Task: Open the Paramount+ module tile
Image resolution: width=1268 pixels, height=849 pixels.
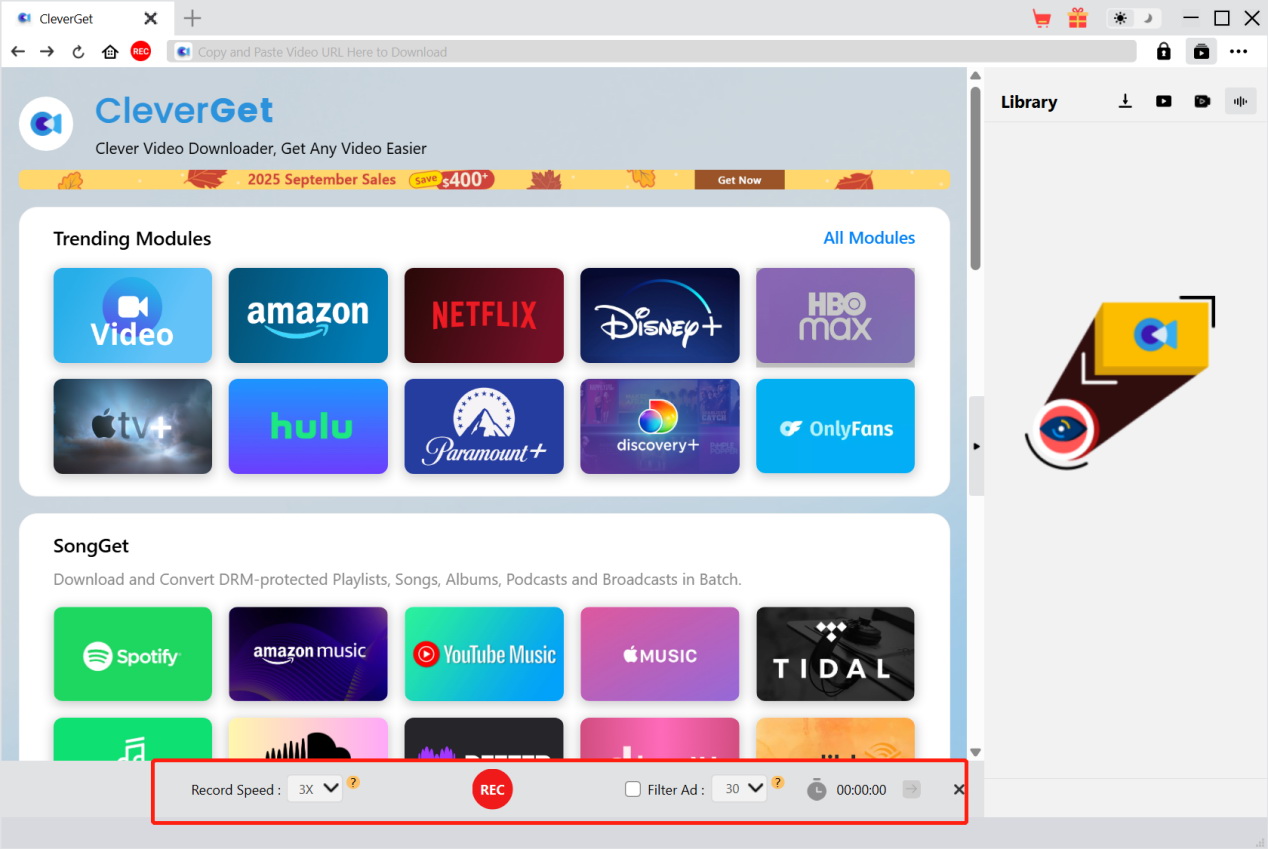Action: point(484,426)
